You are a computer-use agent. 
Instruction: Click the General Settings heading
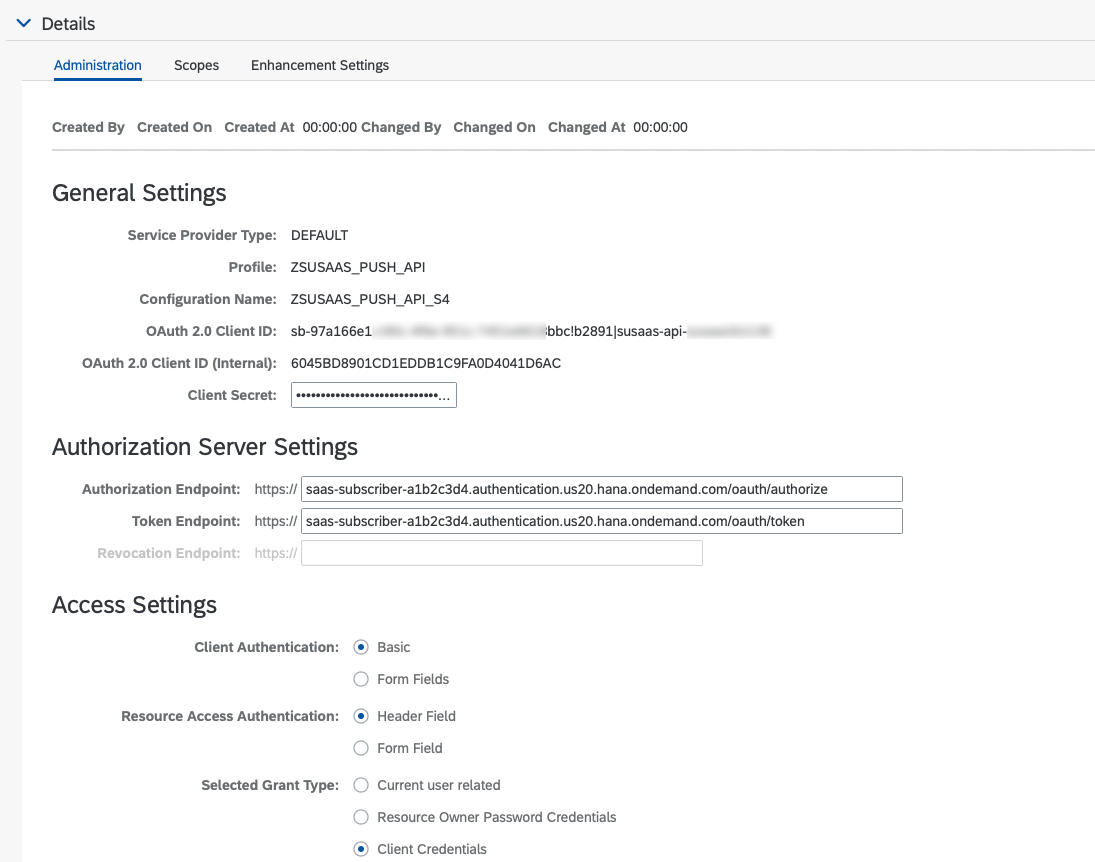pos(139,193)
